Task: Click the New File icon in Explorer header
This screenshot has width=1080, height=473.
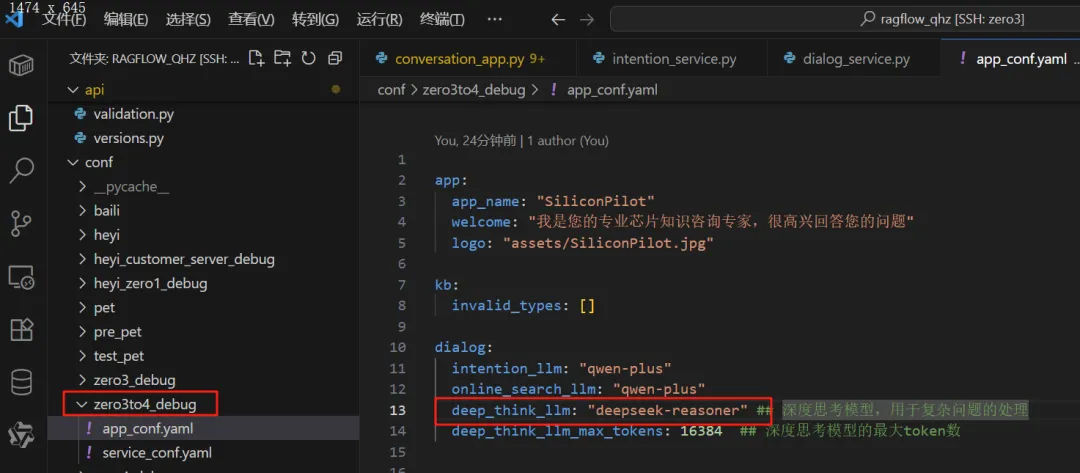Action: (x=256, y=59)
